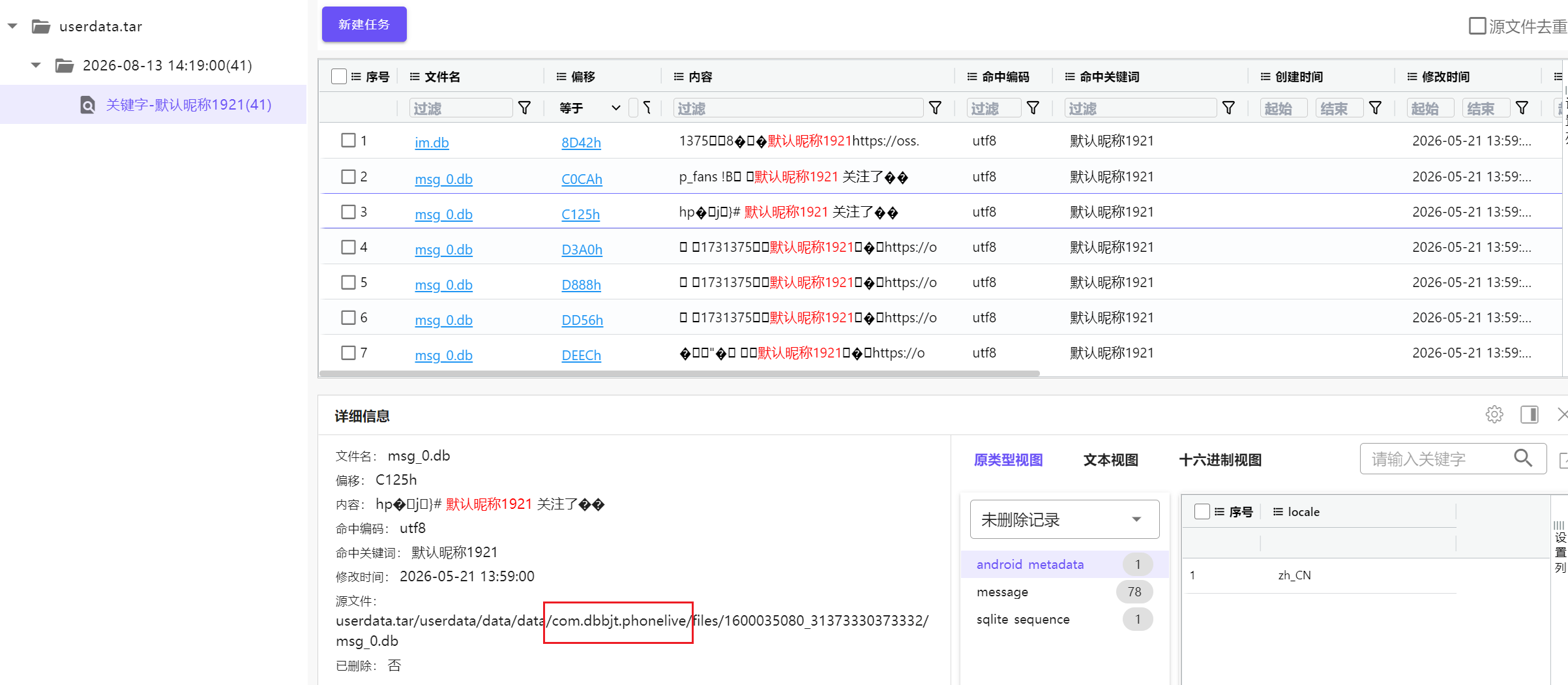
Task: Check the row 7 checkbox for offset DEECh
Action: pos(349,352)
